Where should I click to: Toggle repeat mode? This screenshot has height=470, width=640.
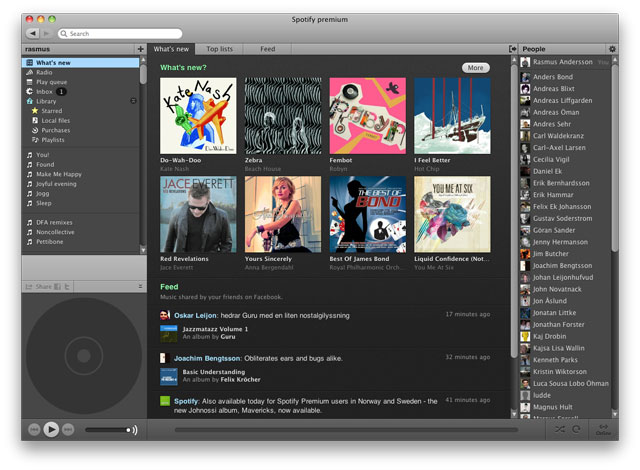point(576,429)
